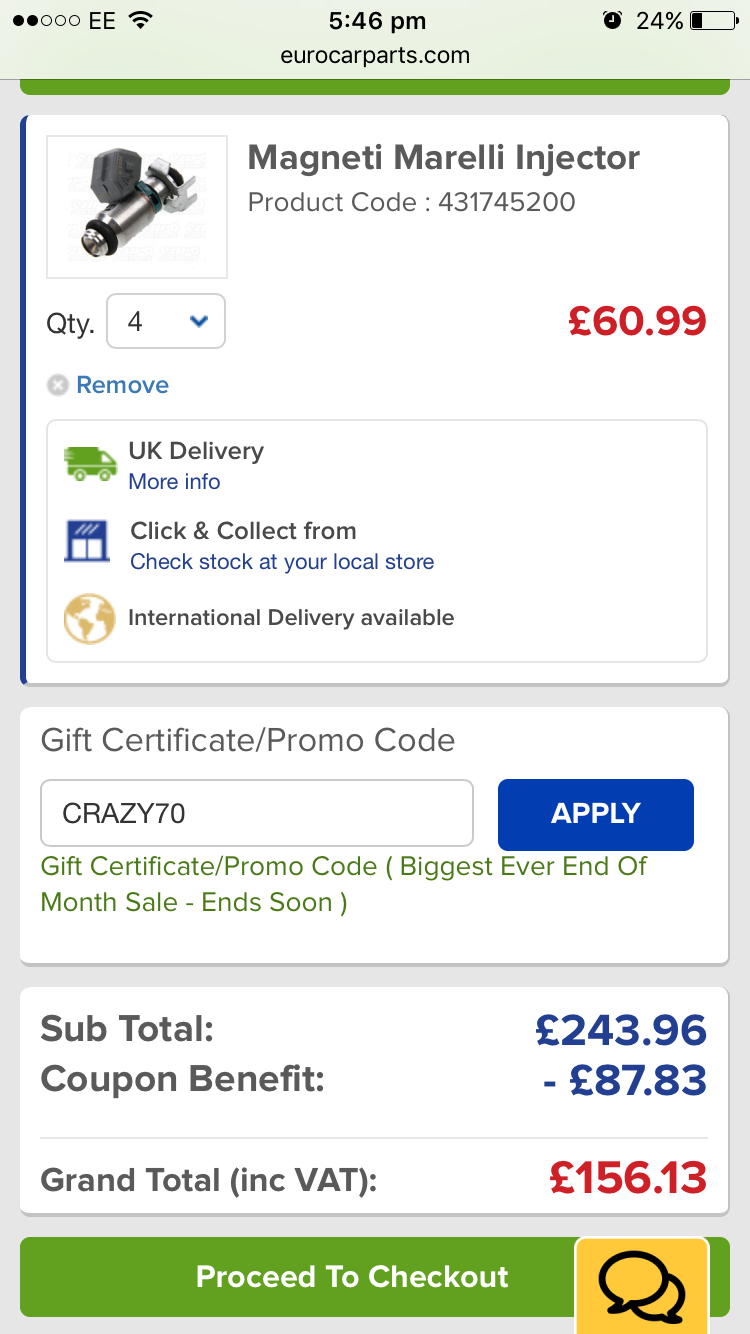Tap the International Delivery globe icon

point(89,619)
